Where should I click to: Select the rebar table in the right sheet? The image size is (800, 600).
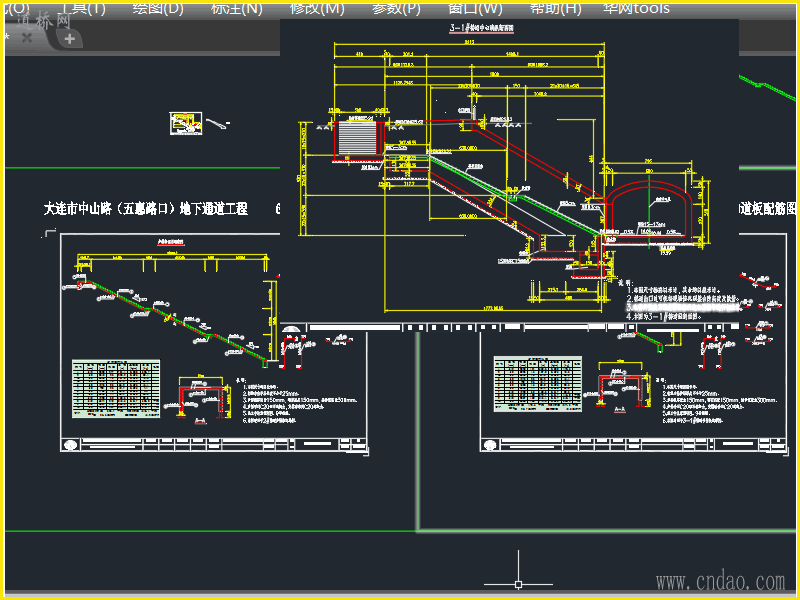[x=538, y=384]
